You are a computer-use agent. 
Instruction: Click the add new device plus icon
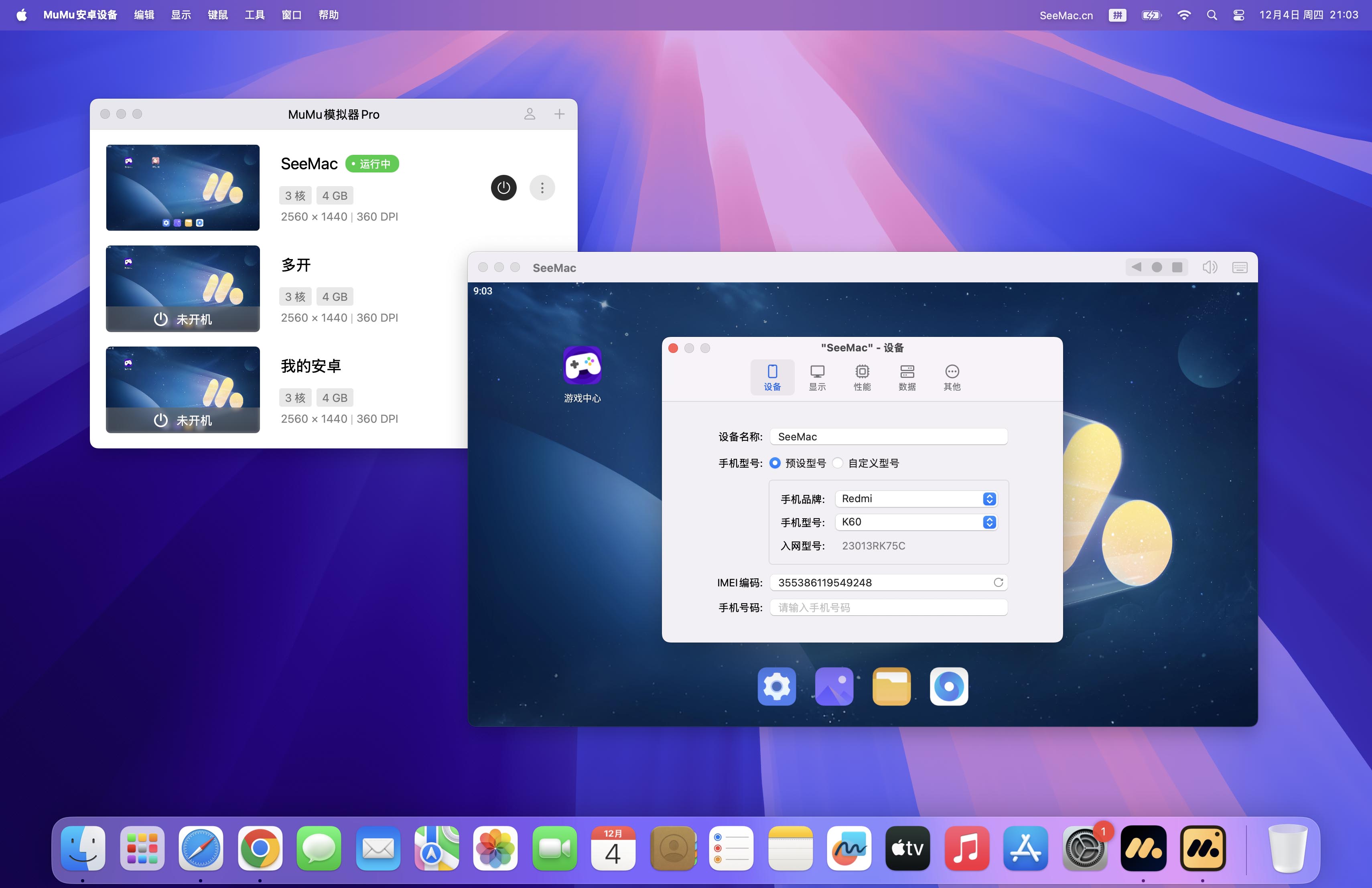559,114
